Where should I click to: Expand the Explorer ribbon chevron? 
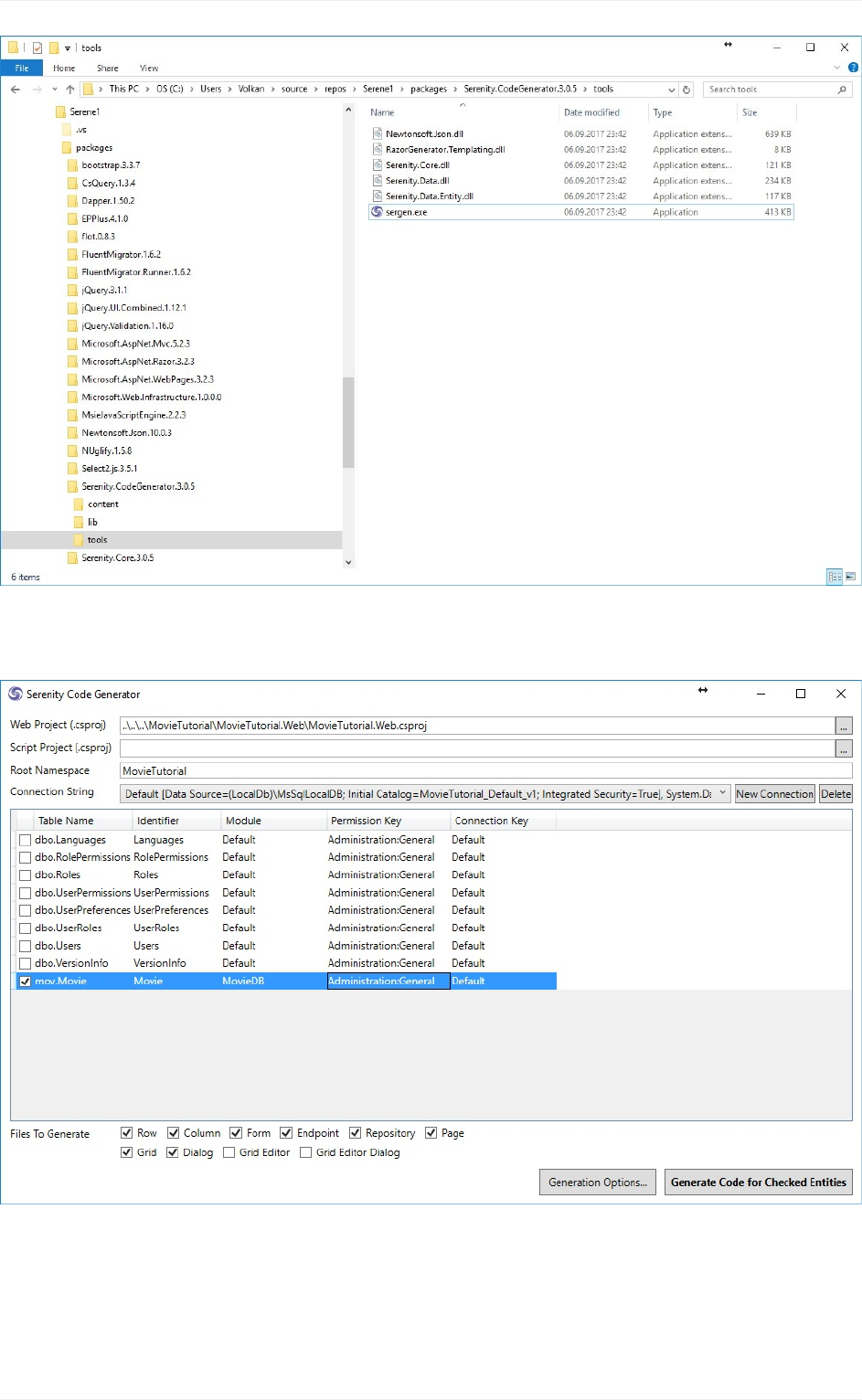(x=836, y=68)
